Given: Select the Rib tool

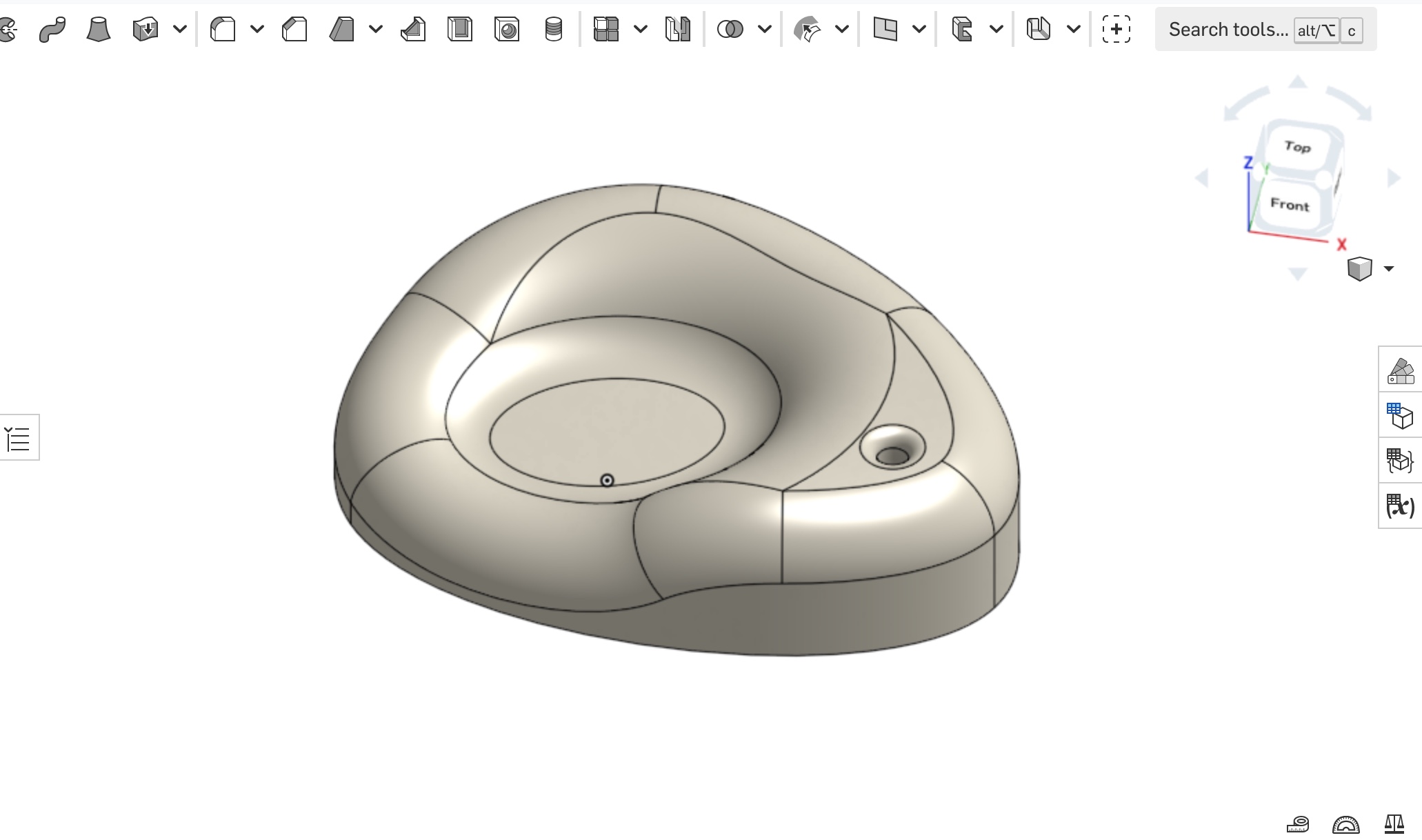Looking at the screenshot, I should click(x=413, y=29).
